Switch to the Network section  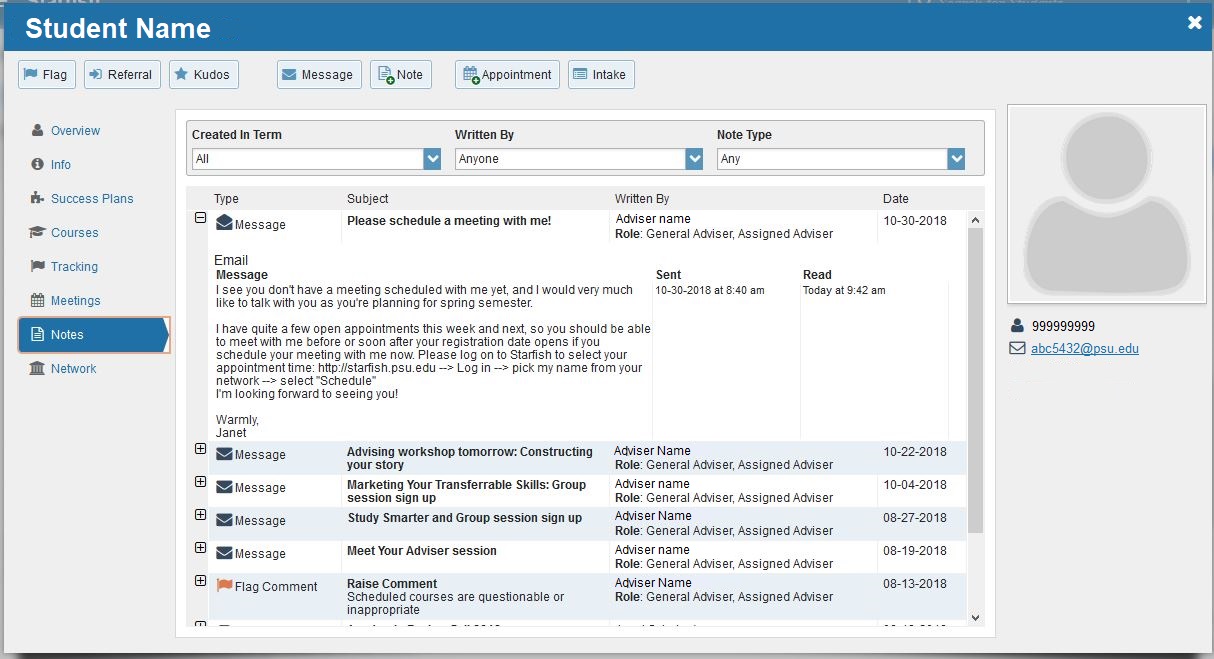tap(71, 368)
